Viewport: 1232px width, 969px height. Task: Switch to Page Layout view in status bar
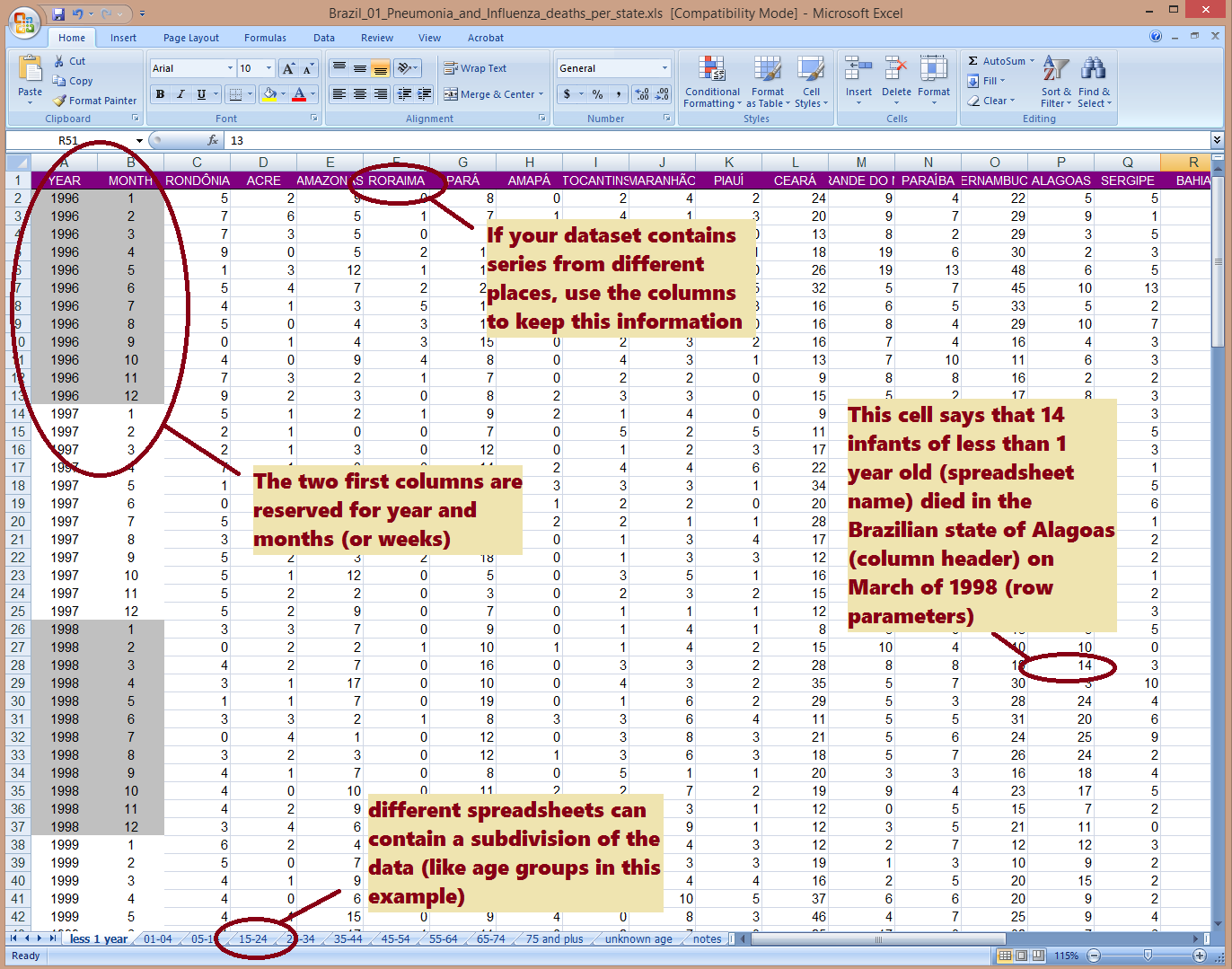(1022, 956)
